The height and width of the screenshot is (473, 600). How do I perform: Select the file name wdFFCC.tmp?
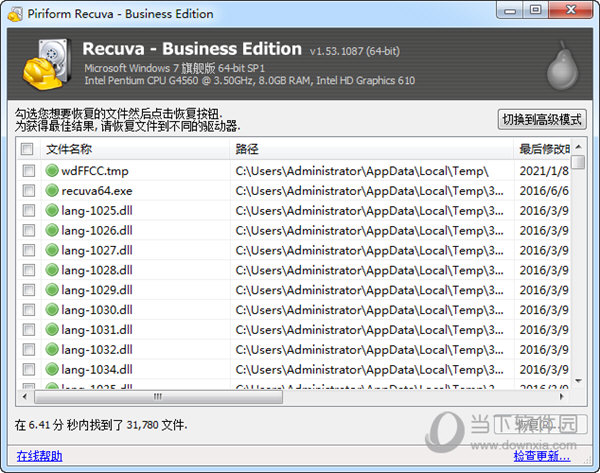click(x=95, y=171)
